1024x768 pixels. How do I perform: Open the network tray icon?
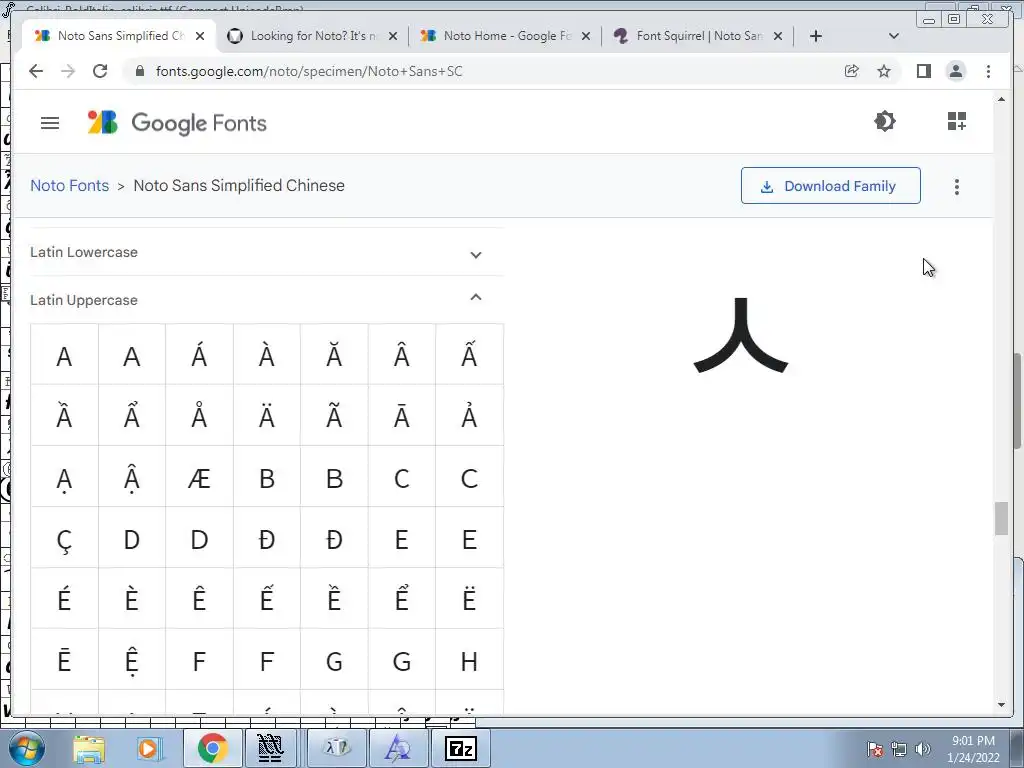click(899, 749)
